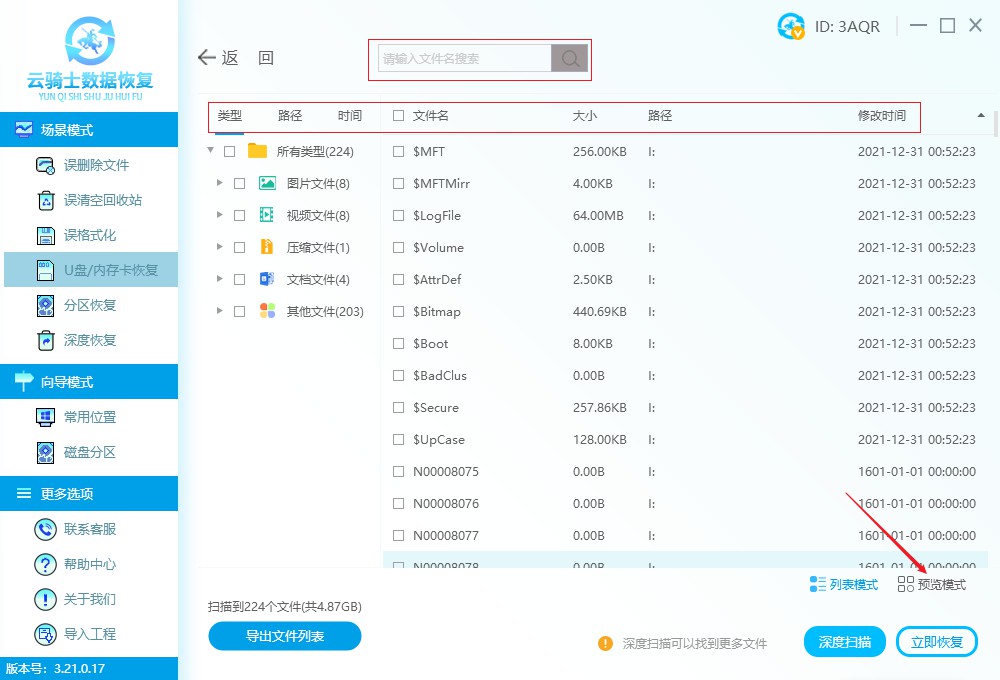Expand the 视频文件(8) tree node

[x=219, y=214]
